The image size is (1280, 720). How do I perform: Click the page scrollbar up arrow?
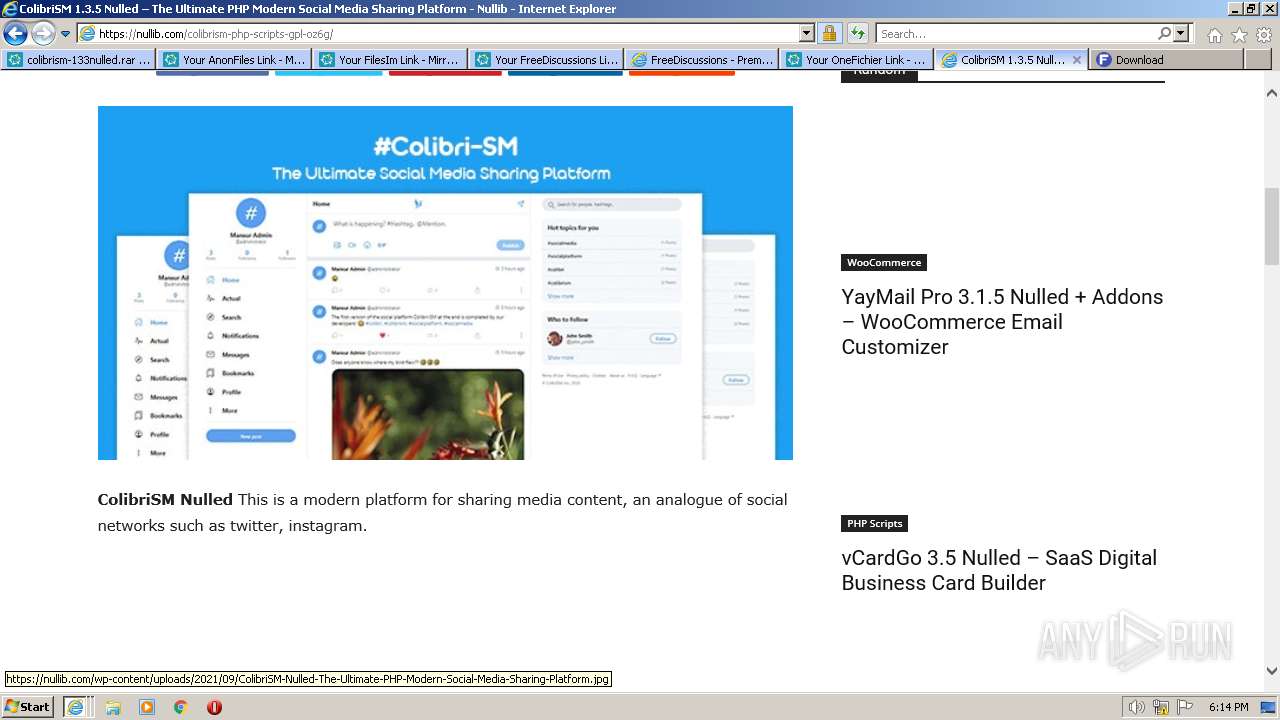1272,92
